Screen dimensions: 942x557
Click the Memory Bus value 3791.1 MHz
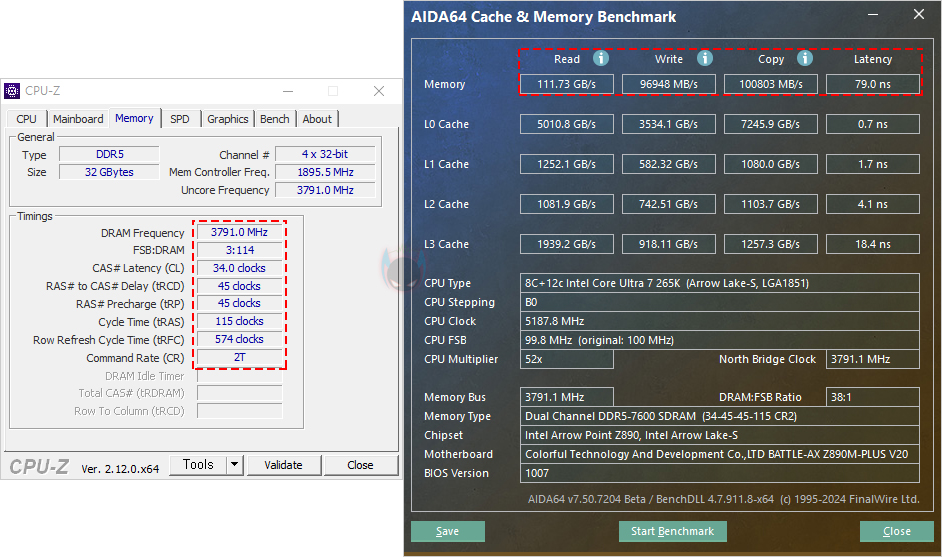pyautogui.click(x=567, y=397)
